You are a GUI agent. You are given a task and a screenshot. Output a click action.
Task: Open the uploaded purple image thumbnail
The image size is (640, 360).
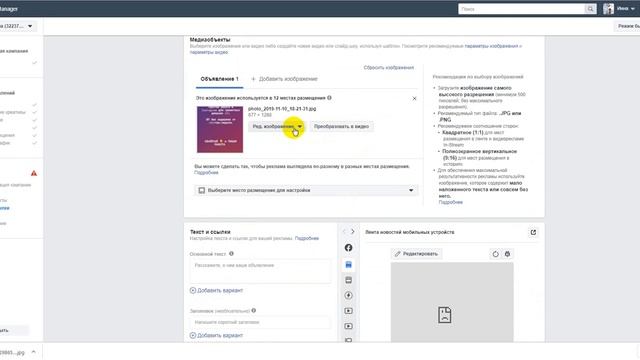220,129
